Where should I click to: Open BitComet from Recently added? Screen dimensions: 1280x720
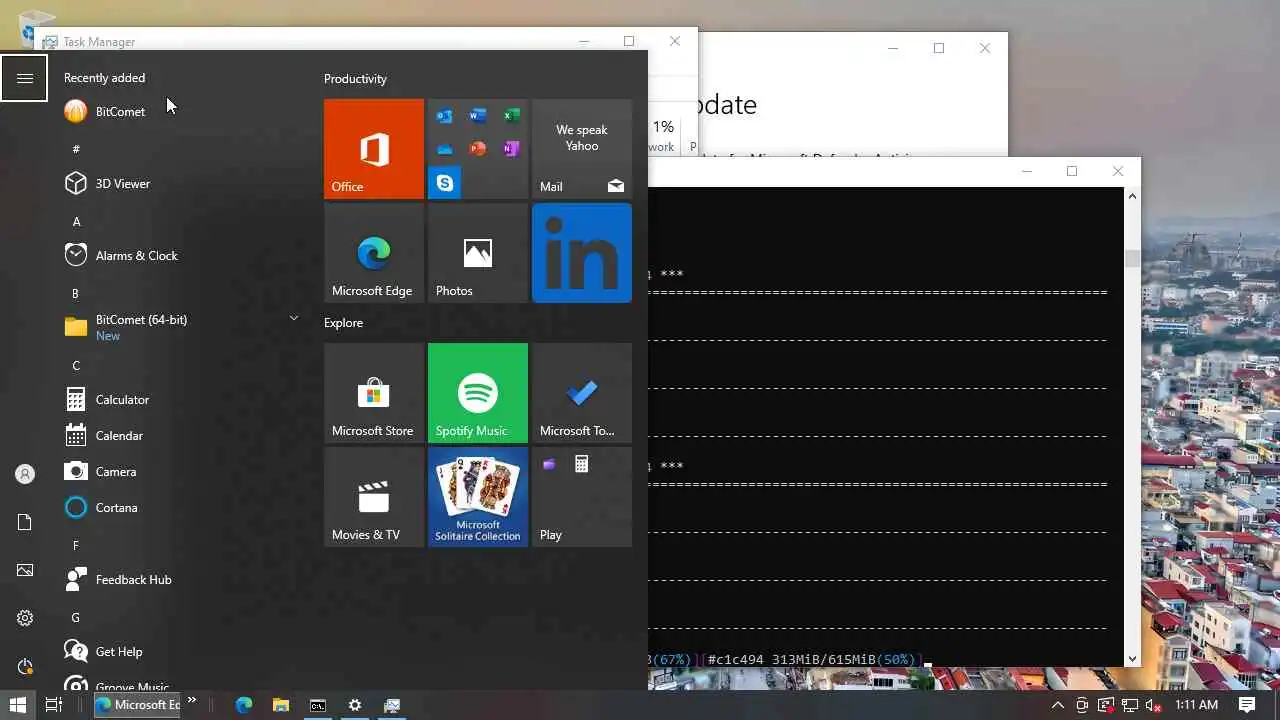[180, 112]
